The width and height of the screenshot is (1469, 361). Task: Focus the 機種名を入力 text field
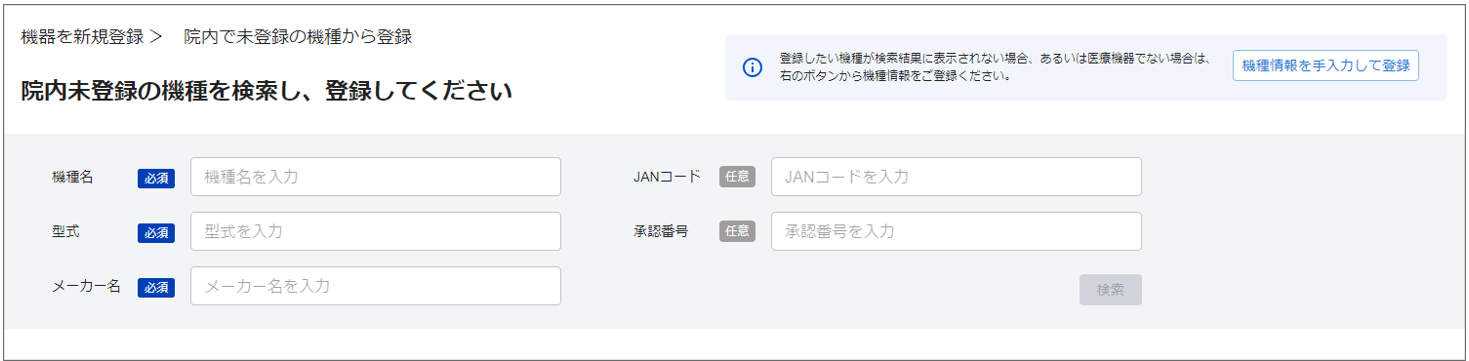[x=375, y=177]
